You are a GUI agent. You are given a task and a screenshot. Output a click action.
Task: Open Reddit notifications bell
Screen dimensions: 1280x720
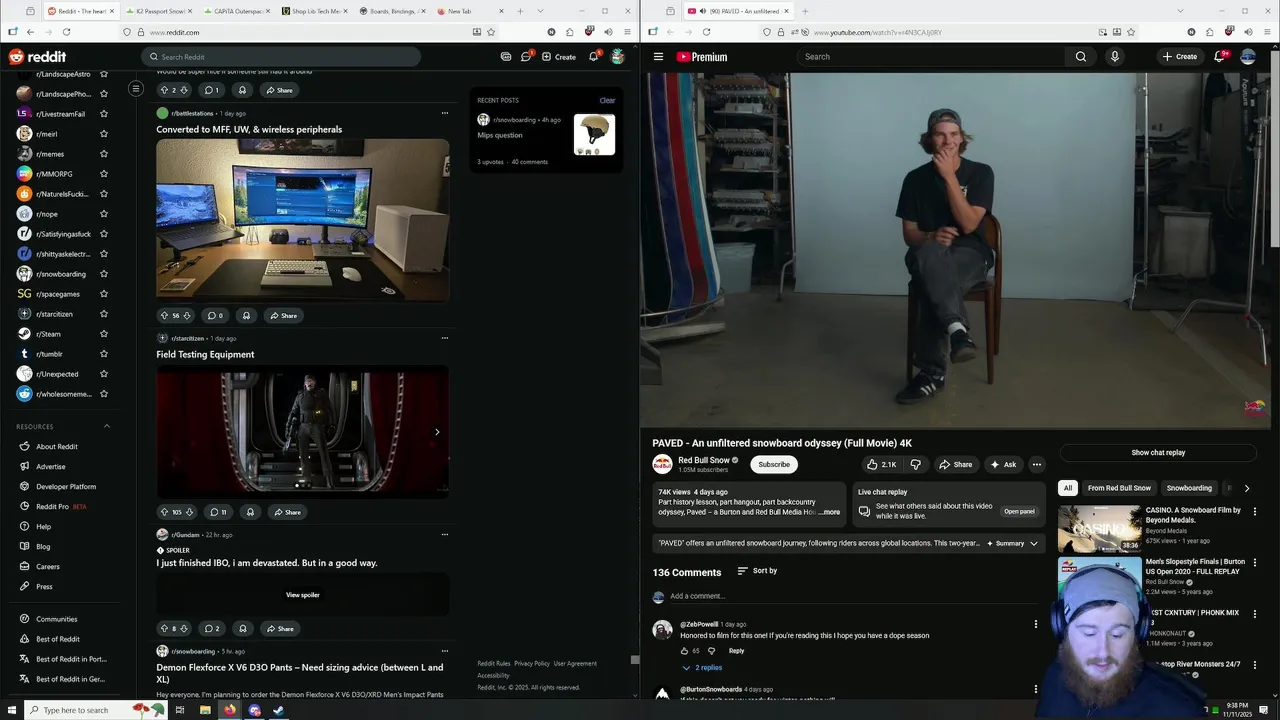pos(593,57)
